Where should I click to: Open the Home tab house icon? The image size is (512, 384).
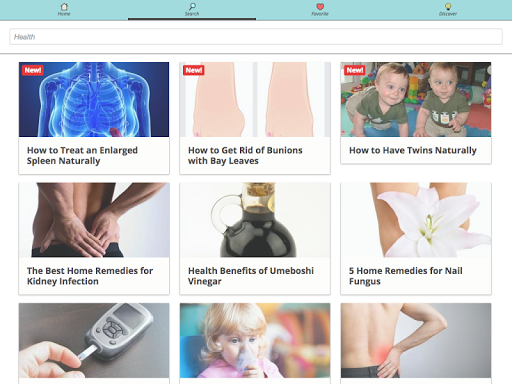64,7
